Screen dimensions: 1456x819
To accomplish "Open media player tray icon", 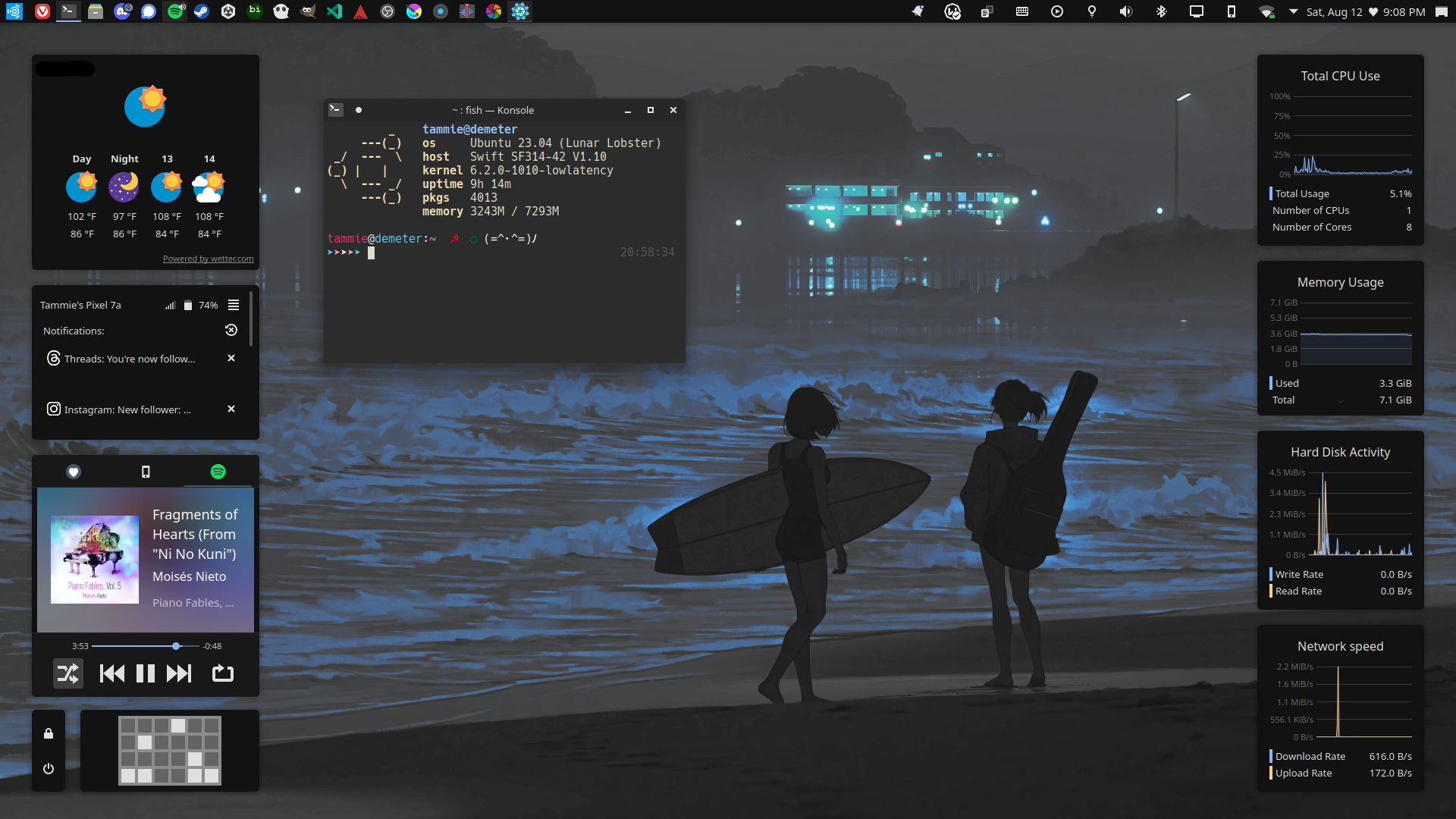I will pos(1057,11).
